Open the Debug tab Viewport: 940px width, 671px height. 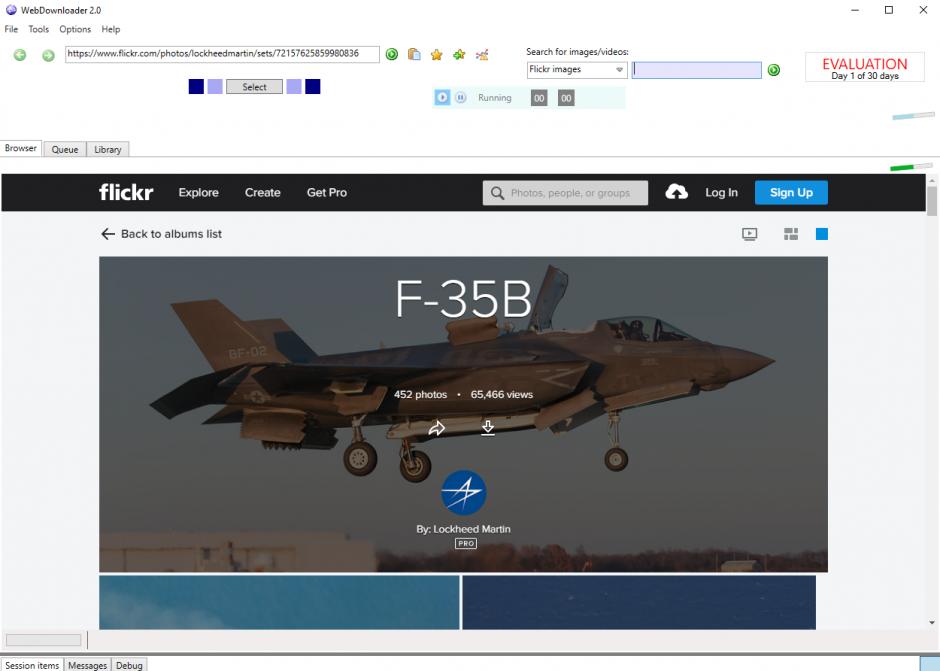[x=129, y=665]
